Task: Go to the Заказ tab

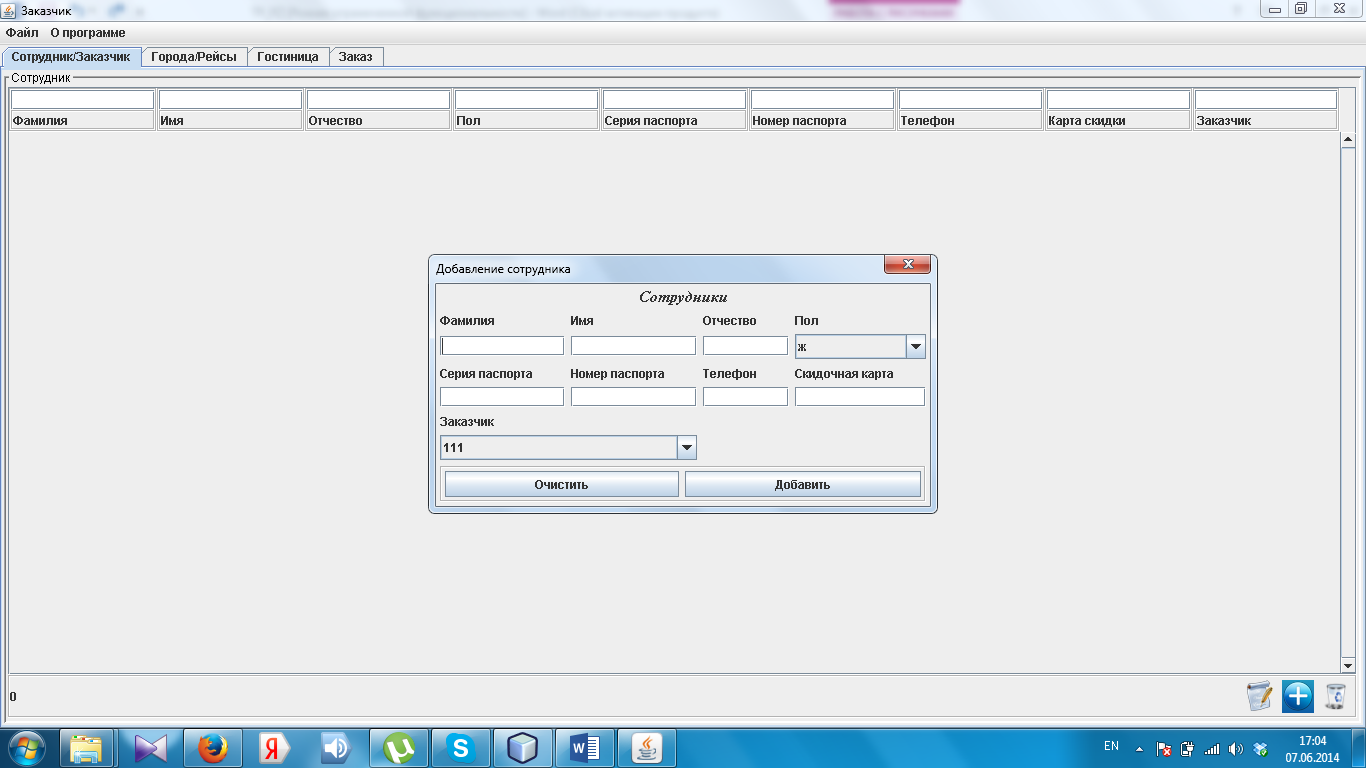Action: (356, 57)
